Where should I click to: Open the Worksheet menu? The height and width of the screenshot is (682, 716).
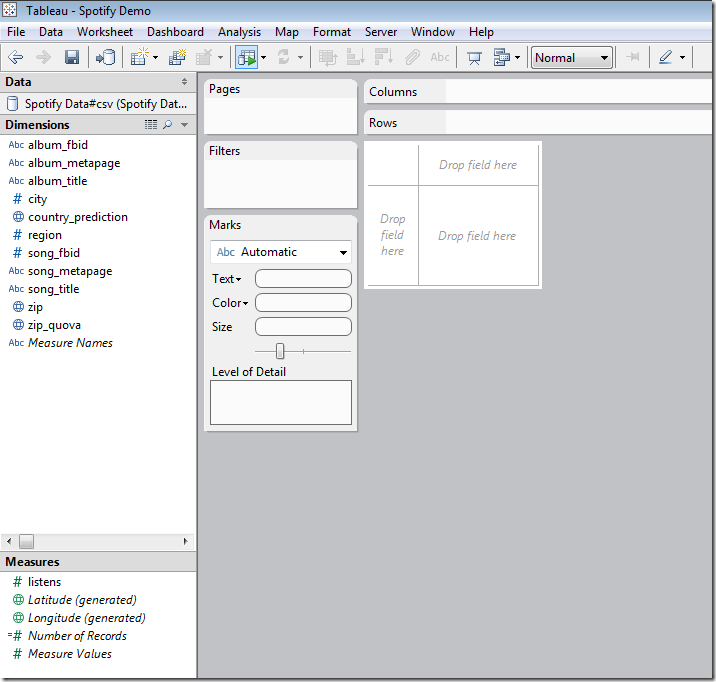tap(105, 32)
